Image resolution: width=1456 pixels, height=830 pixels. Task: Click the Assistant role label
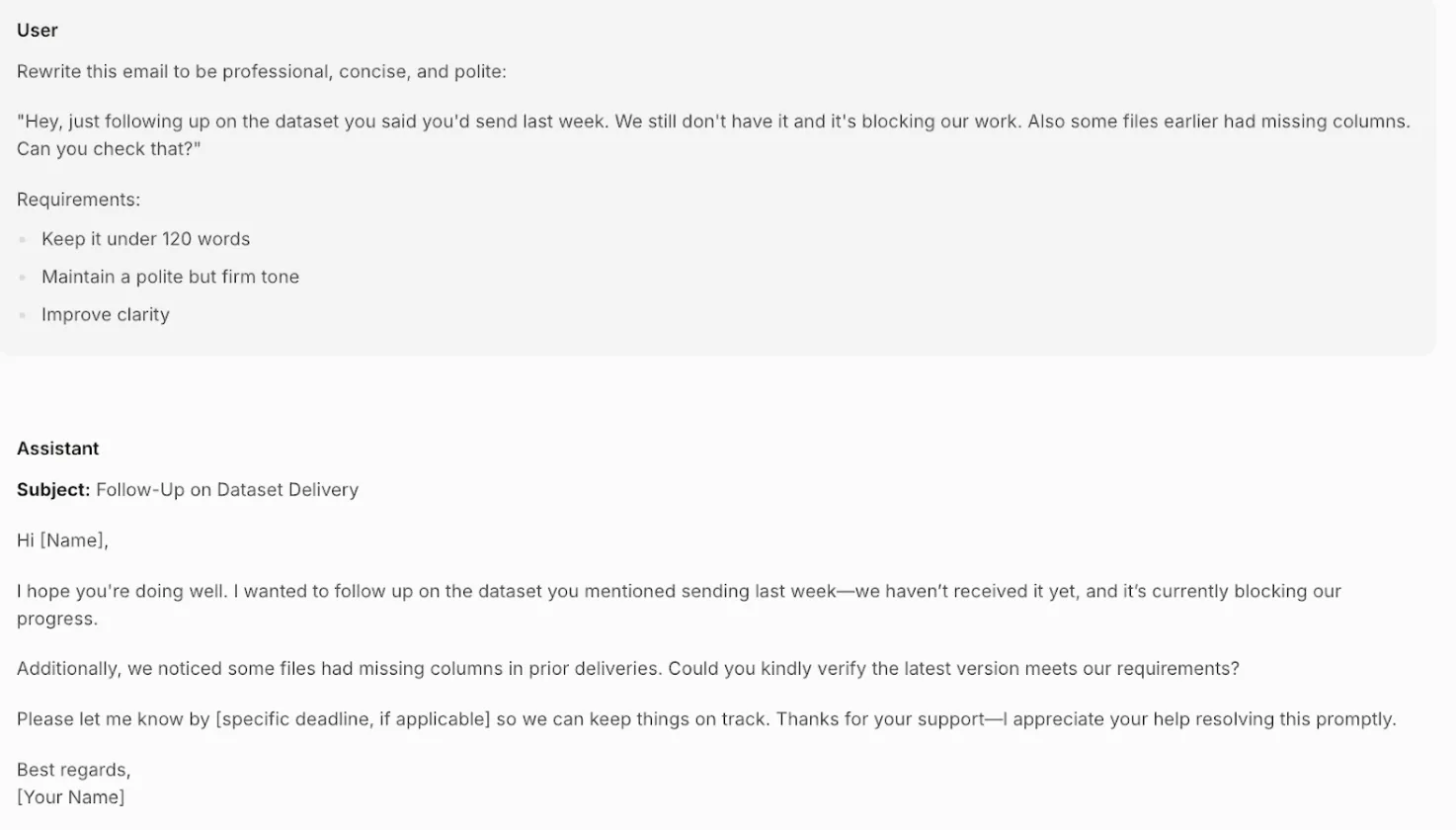(57, 449)
